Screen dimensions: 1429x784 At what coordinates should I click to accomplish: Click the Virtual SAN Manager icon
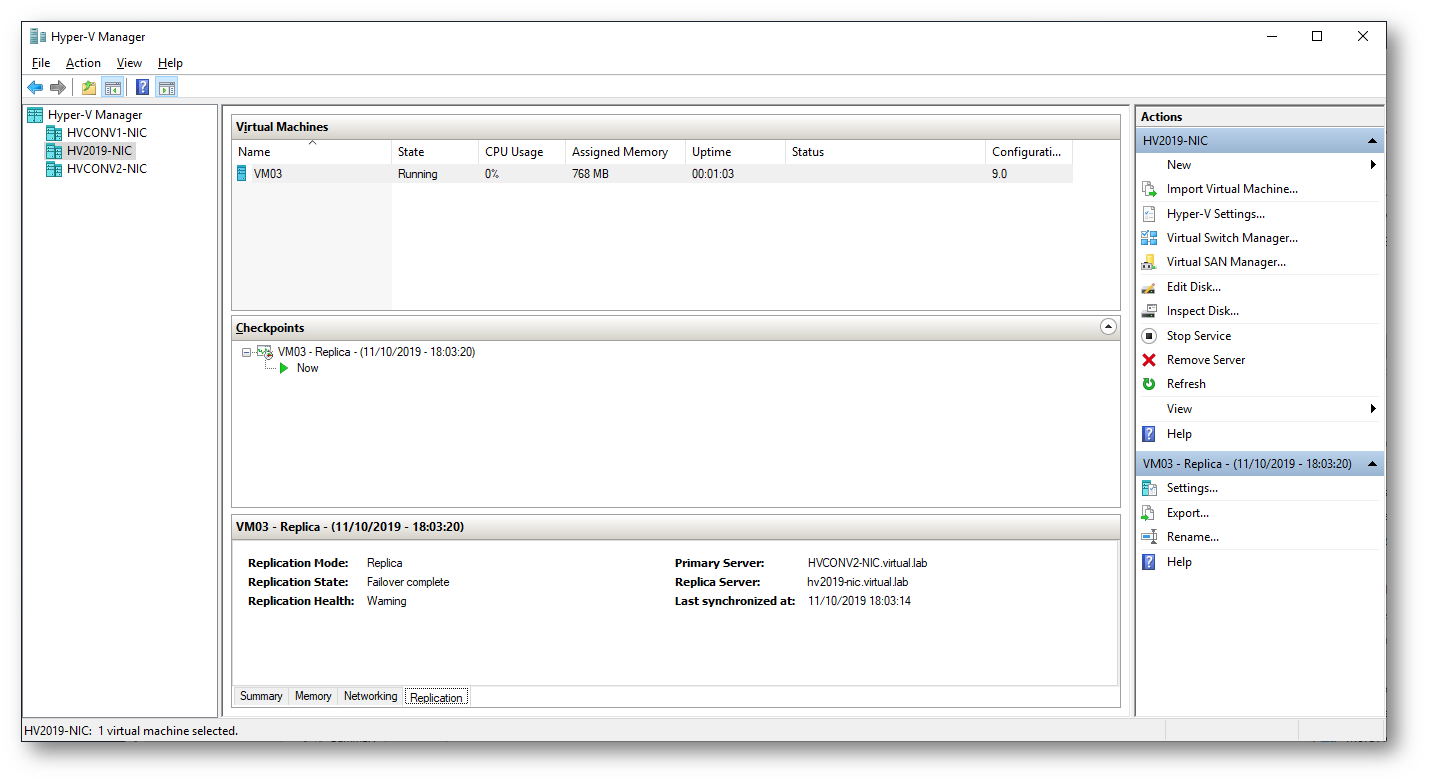click(1149, 262)
